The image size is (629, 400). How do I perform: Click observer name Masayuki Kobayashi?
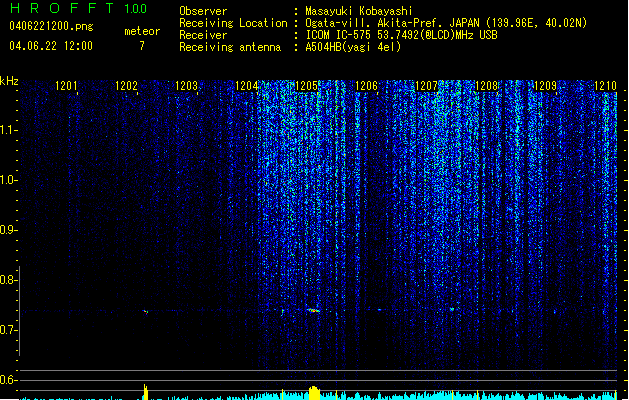coord(359,11)
